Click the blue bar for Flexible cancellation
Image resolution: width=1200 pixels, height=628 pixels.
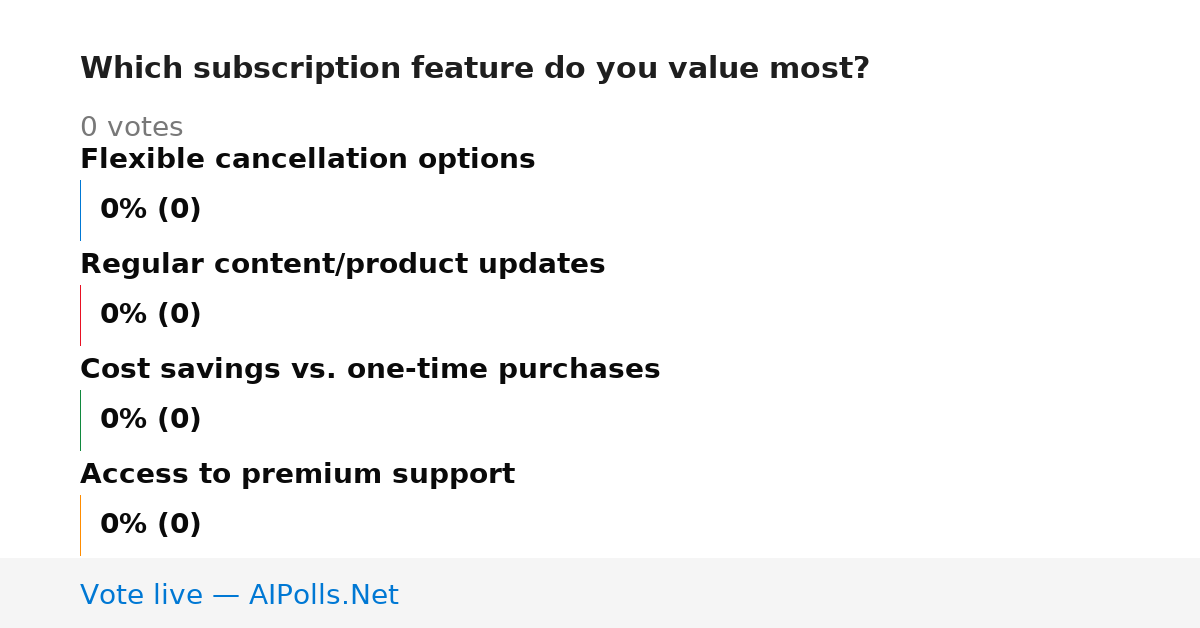[x=80, y=210]
